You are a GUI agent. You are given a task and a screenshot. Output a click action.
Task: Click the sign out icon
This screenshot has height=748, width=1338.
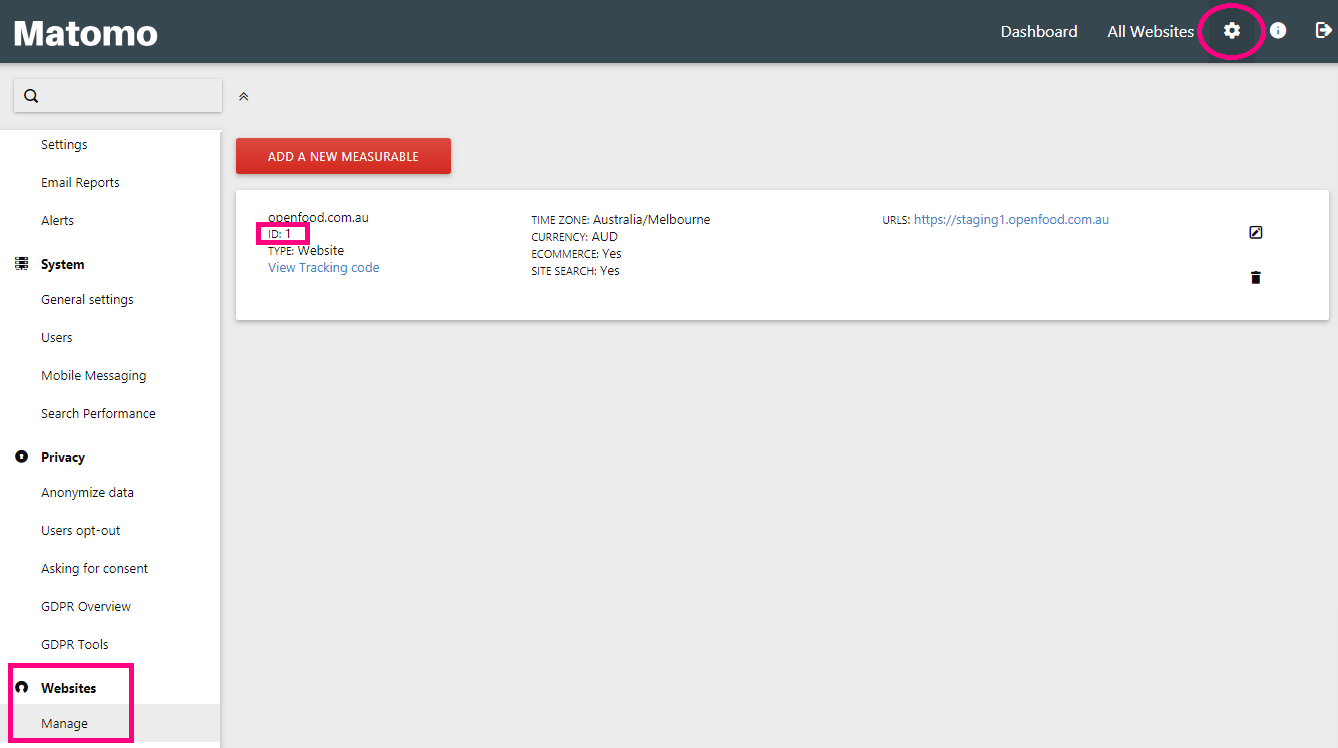(x=1323, y=31)
